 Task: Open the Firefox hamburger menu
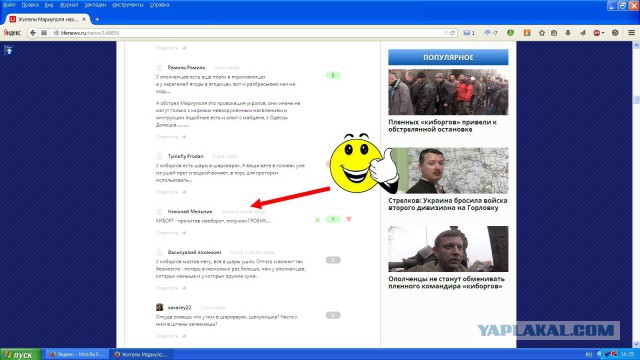click(631, 33)
